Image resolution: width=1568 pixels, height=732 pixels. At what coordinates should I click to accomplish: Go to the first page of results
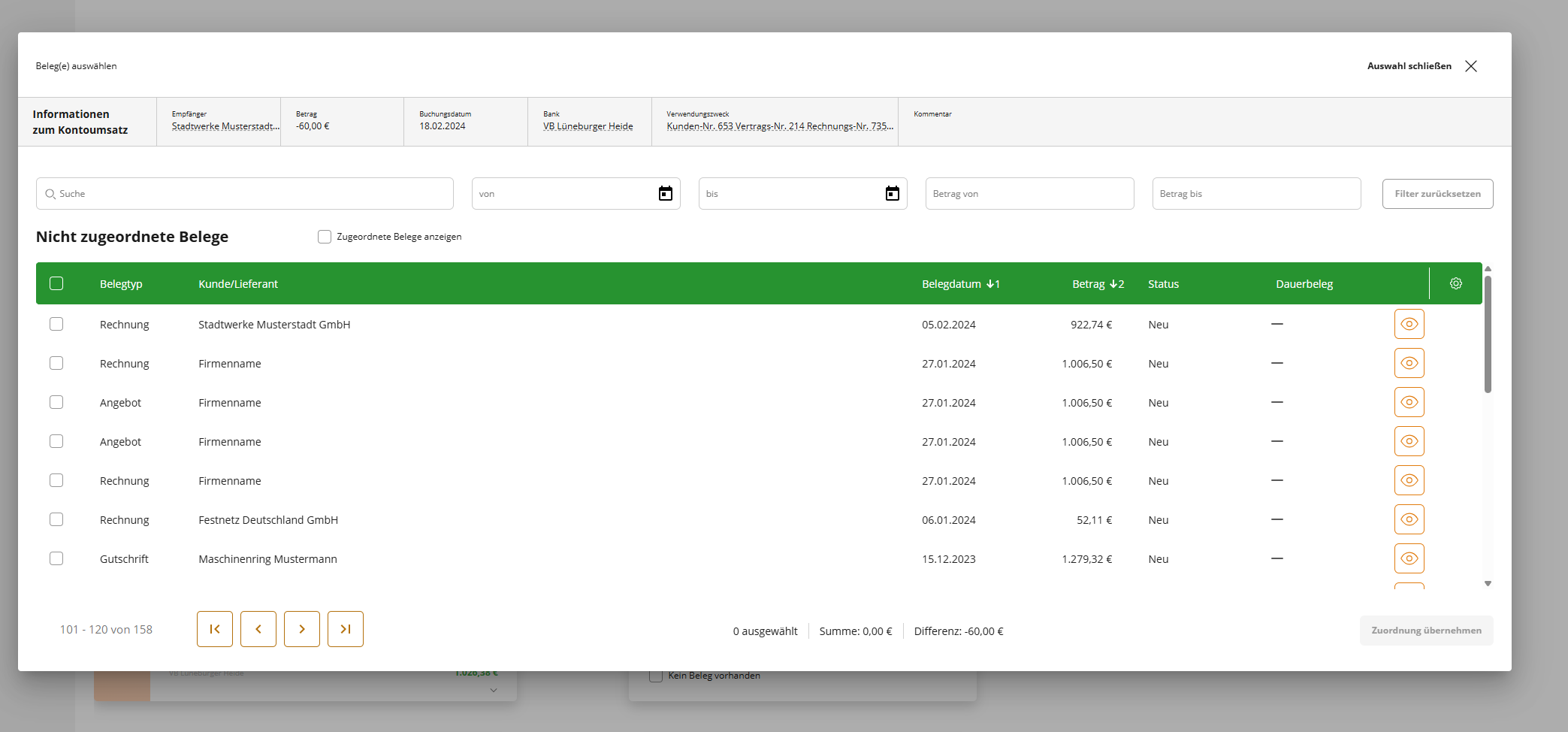pyautogui.click(x=215, y=629)
